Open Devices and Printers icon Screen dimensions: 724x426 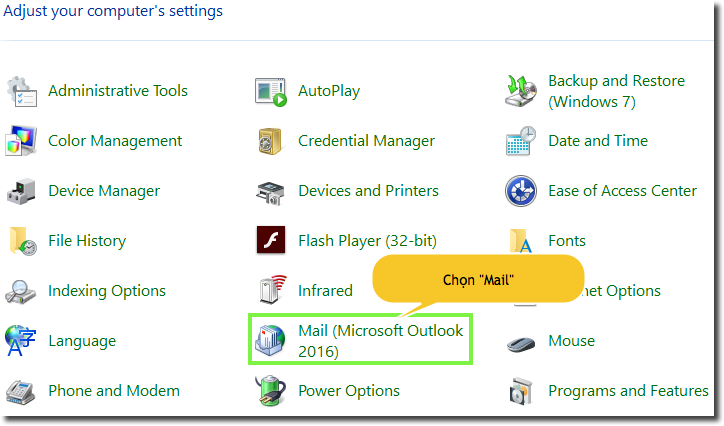tap(271, 191)
